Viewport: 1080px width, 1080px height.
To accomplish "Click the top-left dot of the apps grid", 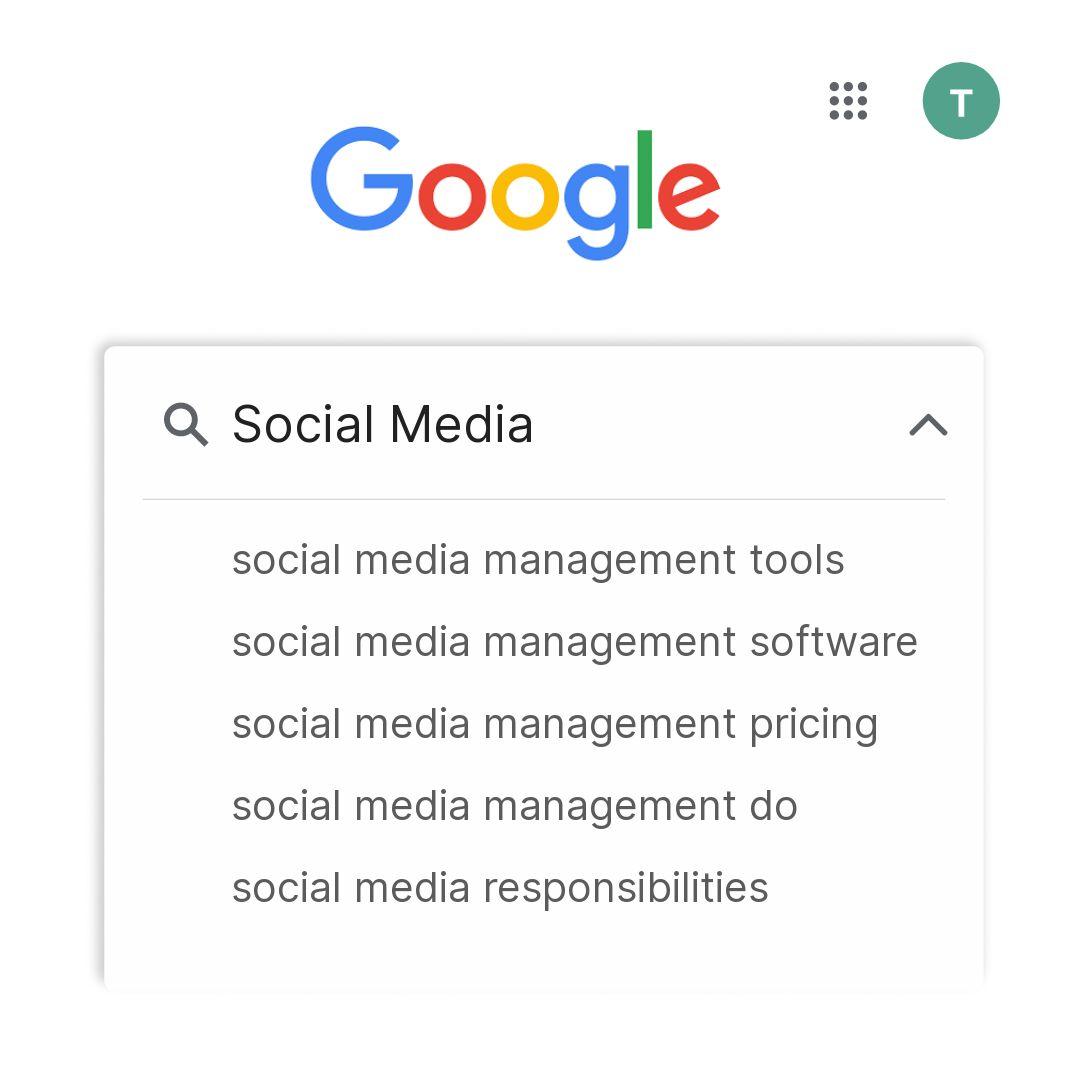I will pos(832,86).
